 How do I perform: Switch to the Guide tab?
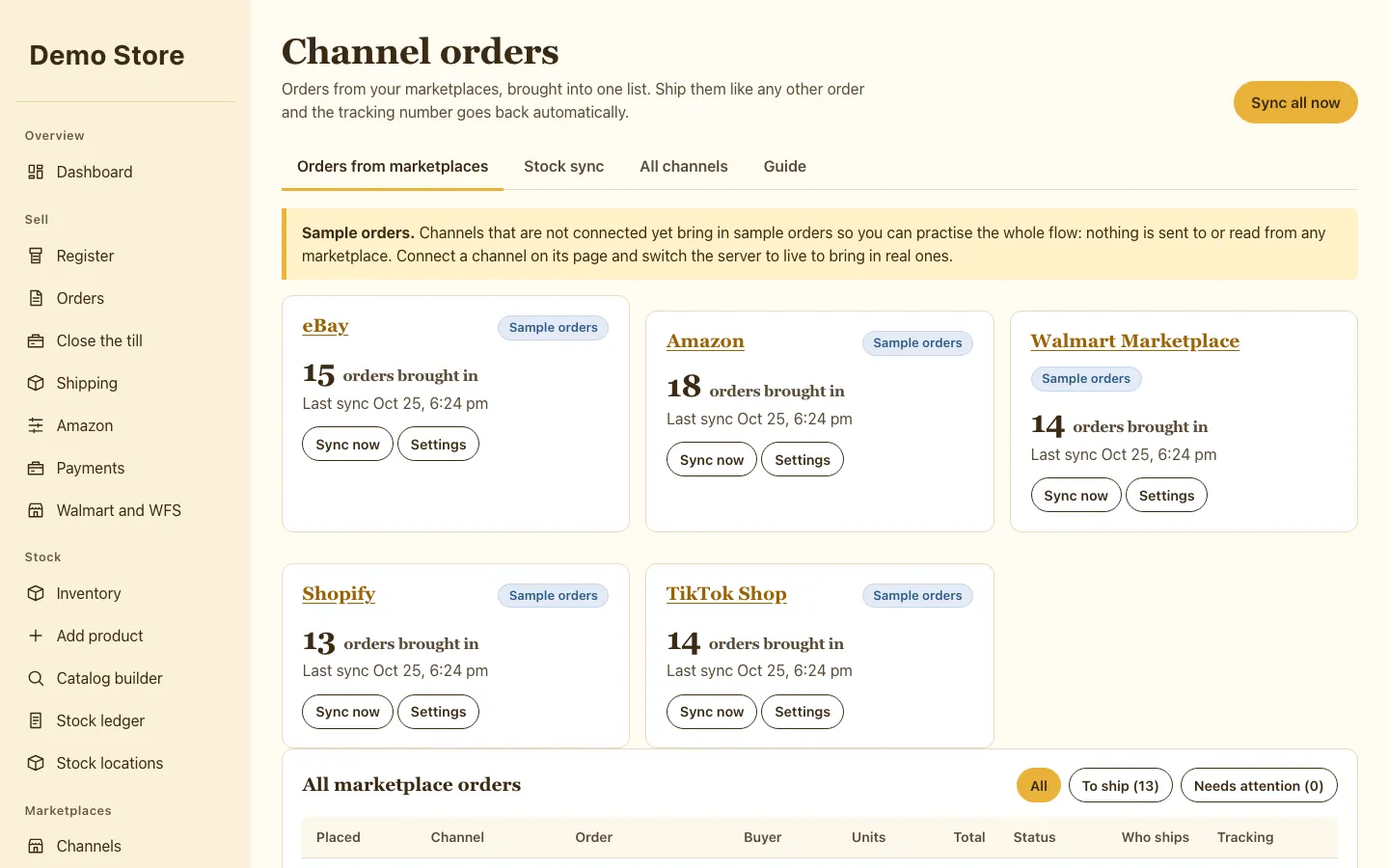coord(785,166)
